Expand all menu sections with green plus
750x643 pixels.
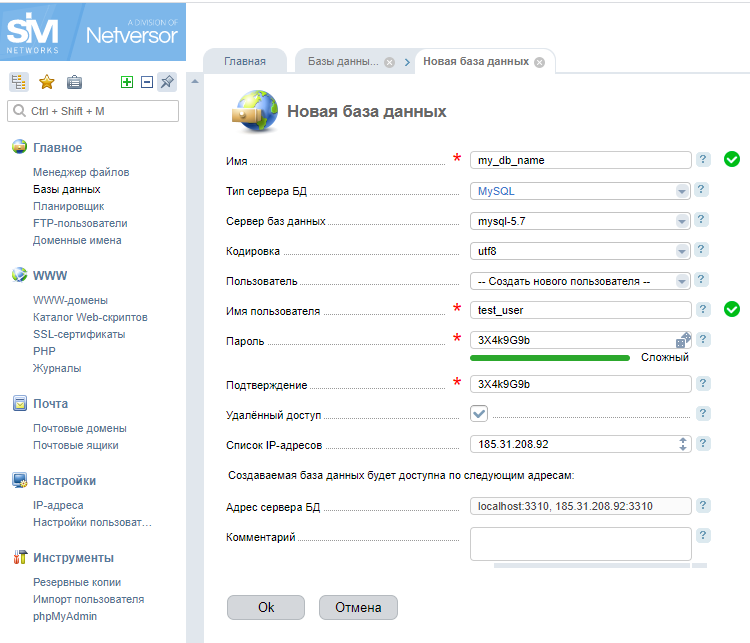pyautogui.click(x=127, y=82)
